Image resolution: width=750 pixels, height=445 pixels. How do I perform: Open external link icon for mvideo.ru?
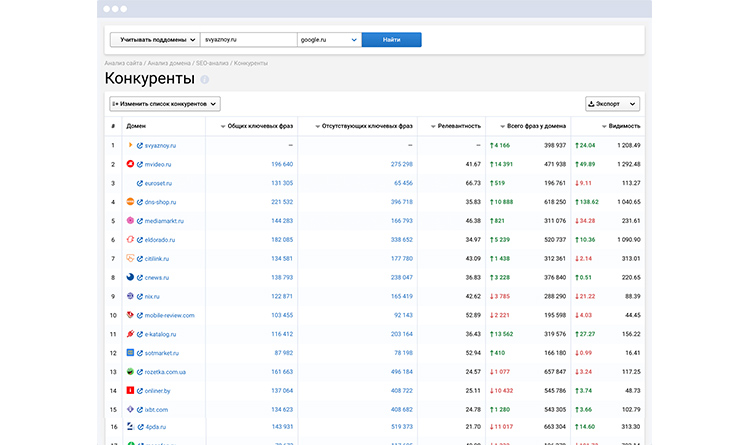pos(140,165)
